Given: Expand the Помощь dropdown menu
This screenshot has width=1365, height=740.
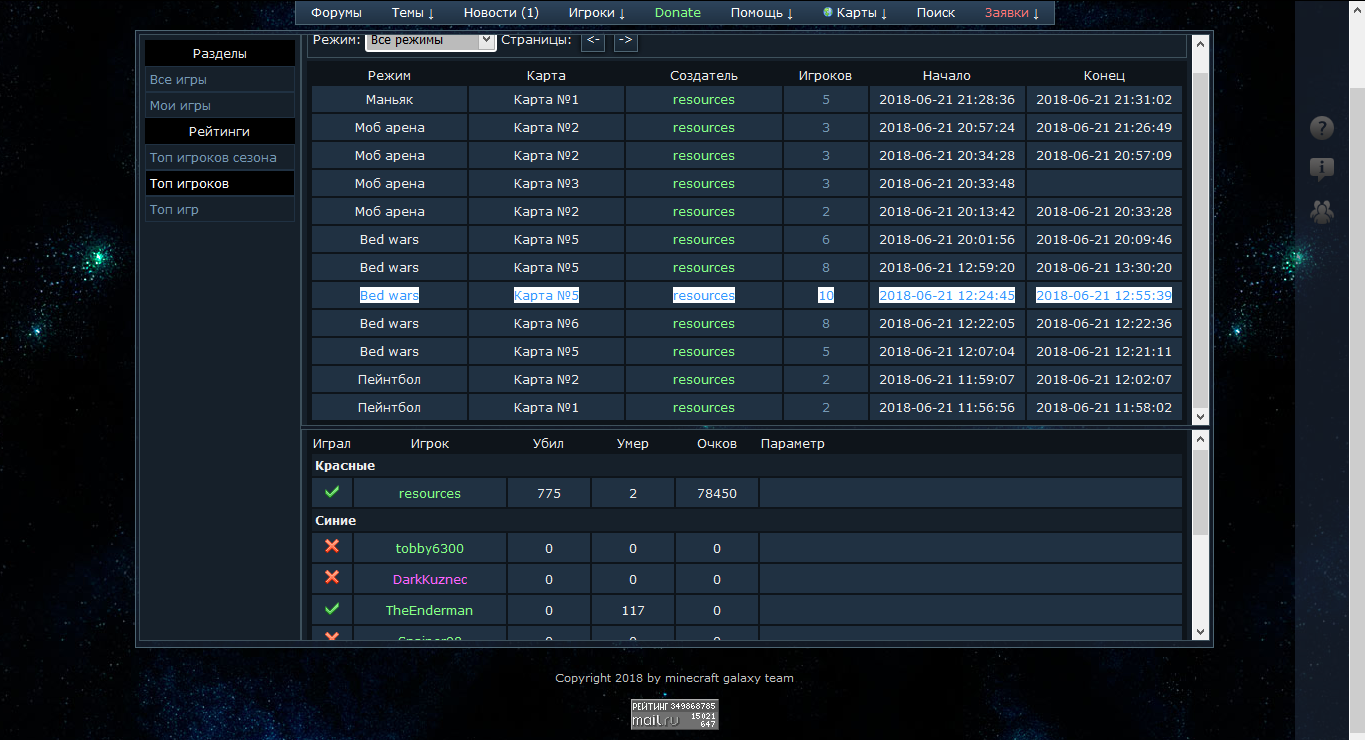Looking at the screenshot, I should 761,13.
